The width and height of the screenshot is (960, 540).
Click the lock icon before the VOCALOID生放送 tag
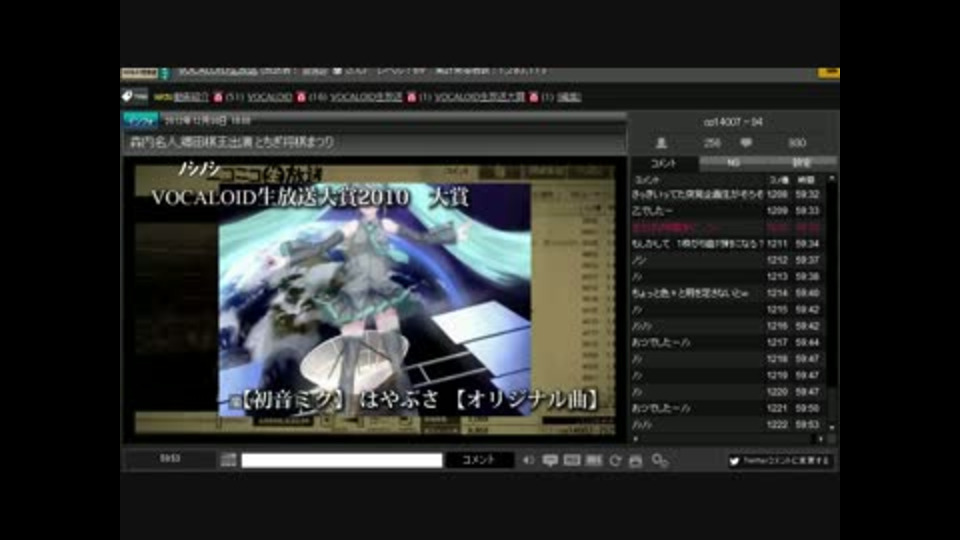point(301,97)
